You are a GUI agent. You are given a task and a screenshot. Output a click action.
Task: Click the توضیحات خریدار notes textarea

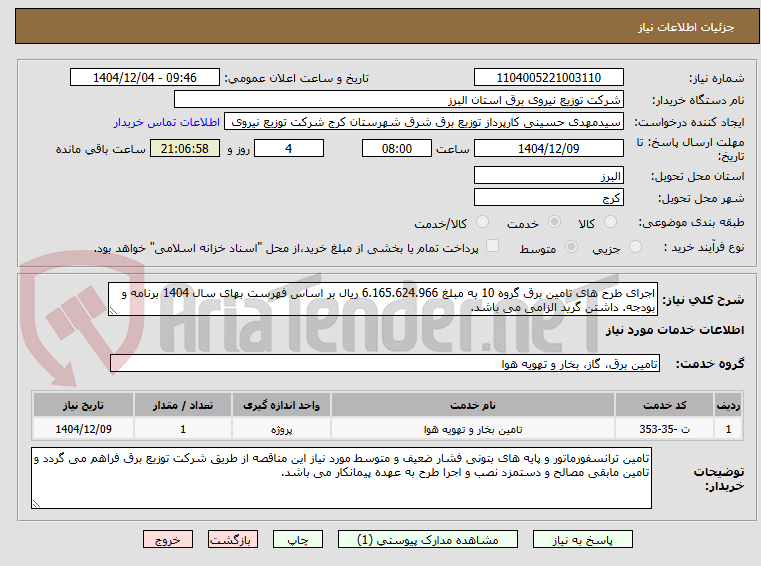tap(341, 478)
